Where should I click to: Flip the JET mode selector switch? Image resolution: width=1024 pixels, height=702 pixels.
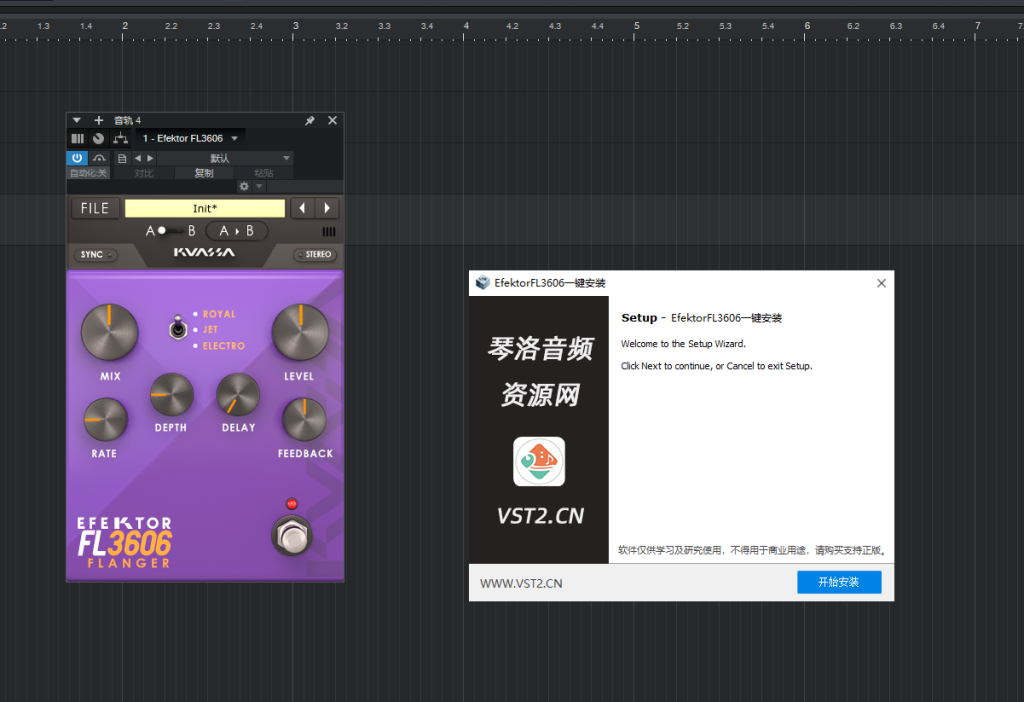(176, 328)
